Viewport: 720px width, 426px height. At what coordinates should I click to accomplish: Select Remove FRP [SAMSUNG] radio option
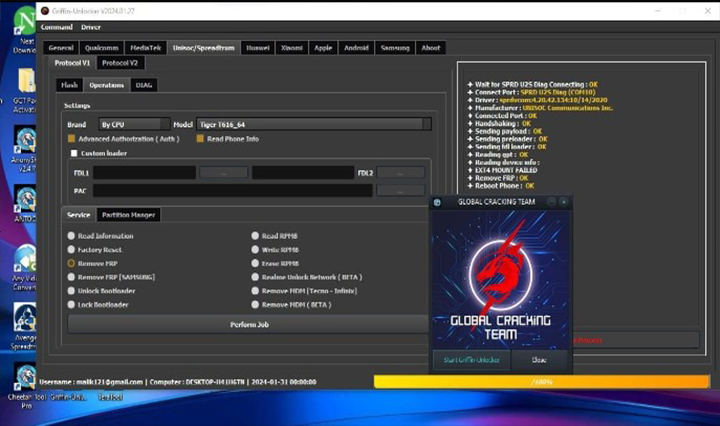click(71, 277)
